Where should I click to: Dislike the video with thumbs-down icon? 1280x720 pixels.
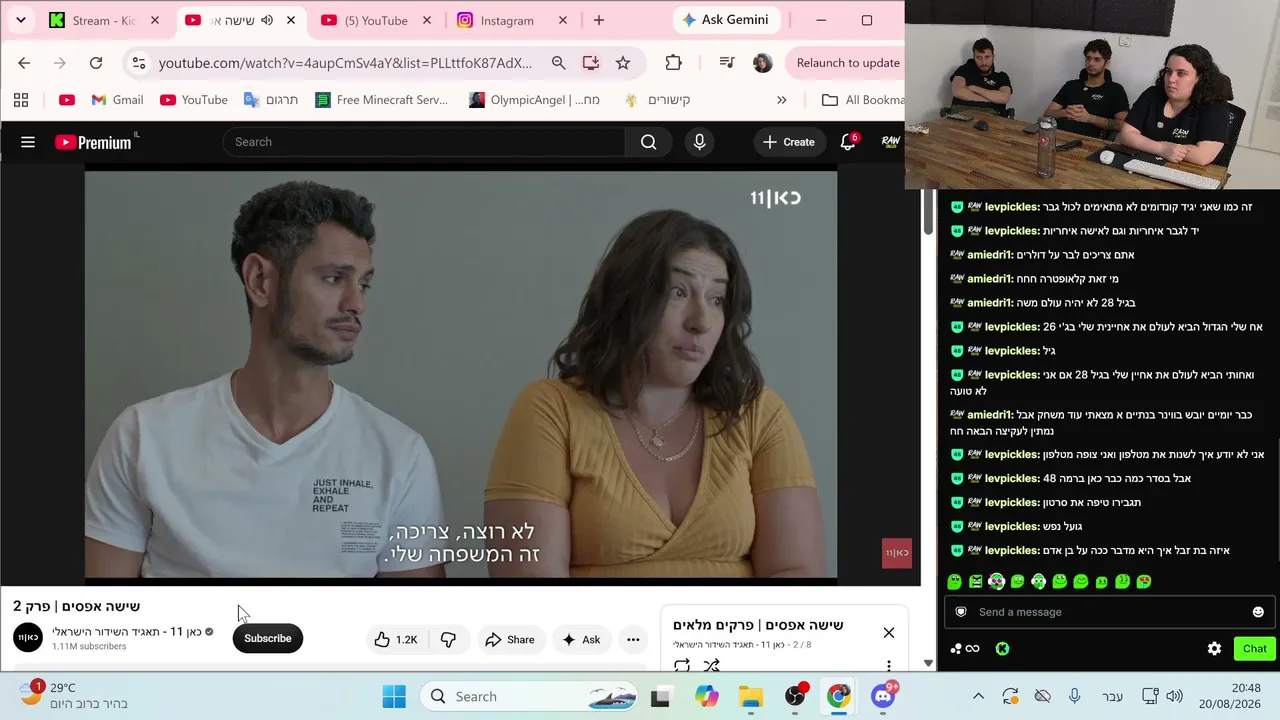448,640
